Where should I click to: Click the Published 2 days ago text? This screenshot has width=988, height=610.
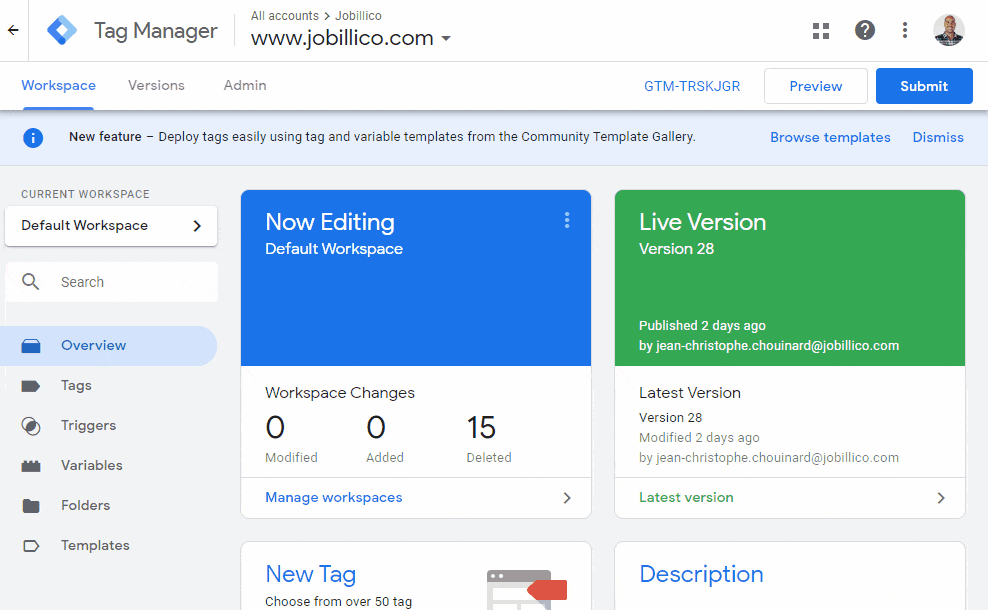tap(702, 326)
